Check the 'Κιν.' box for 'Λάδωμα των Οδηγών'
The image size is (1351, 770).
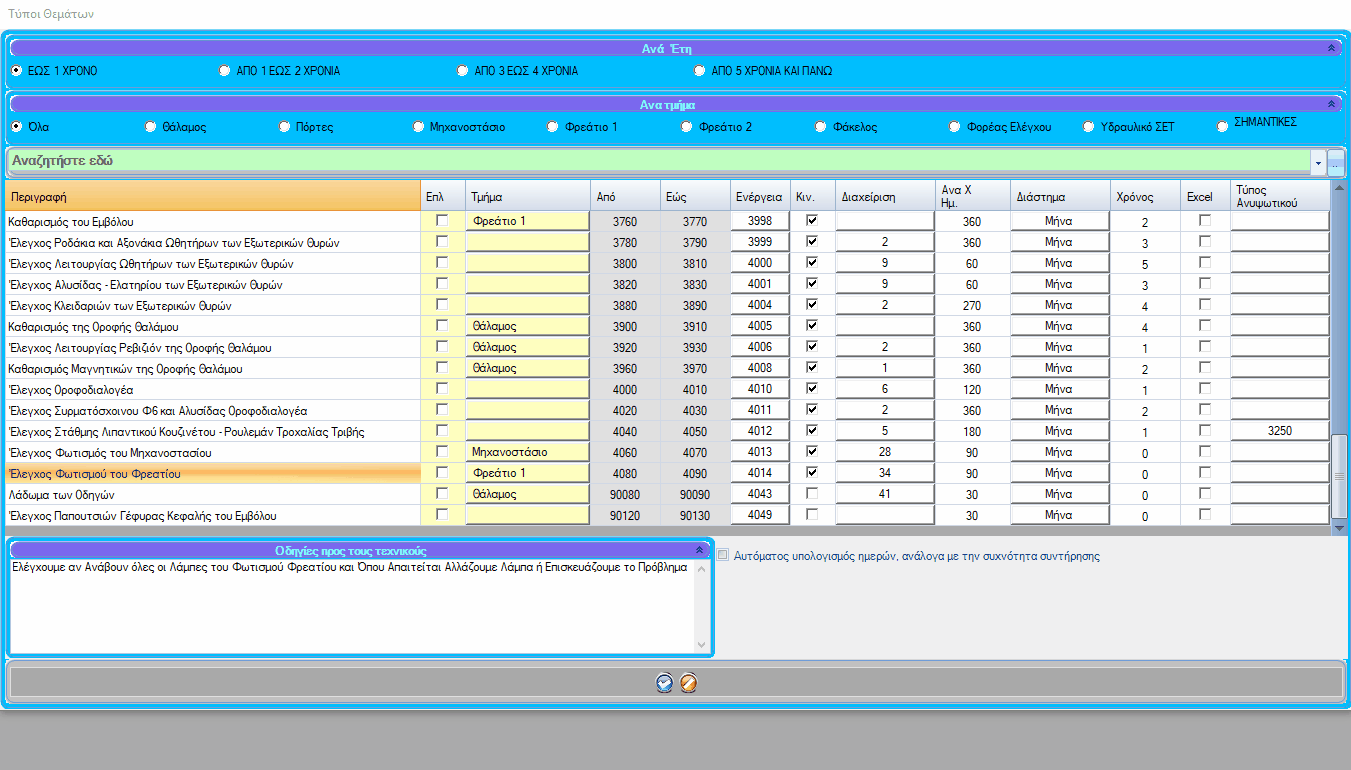812,493
